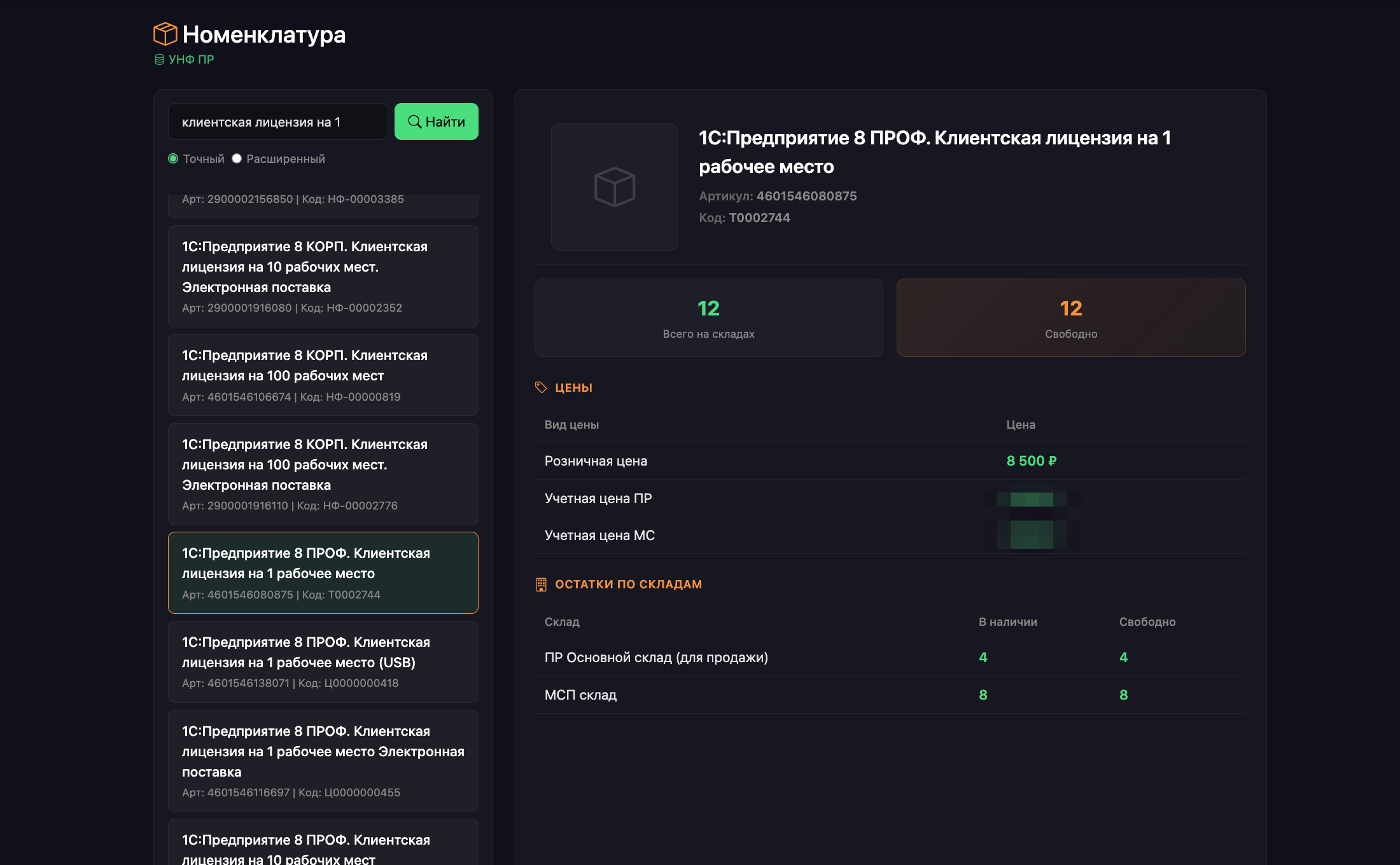Select КОРП лицензия на 10 рабочих мест Электронная поставка
Image resolution: width=1400 pixels, height=865 pixels.
(323, 276)
